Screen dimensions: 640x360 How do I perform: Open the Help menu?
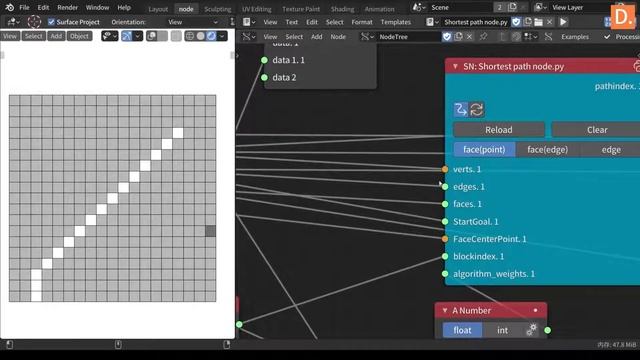point(124,7)
